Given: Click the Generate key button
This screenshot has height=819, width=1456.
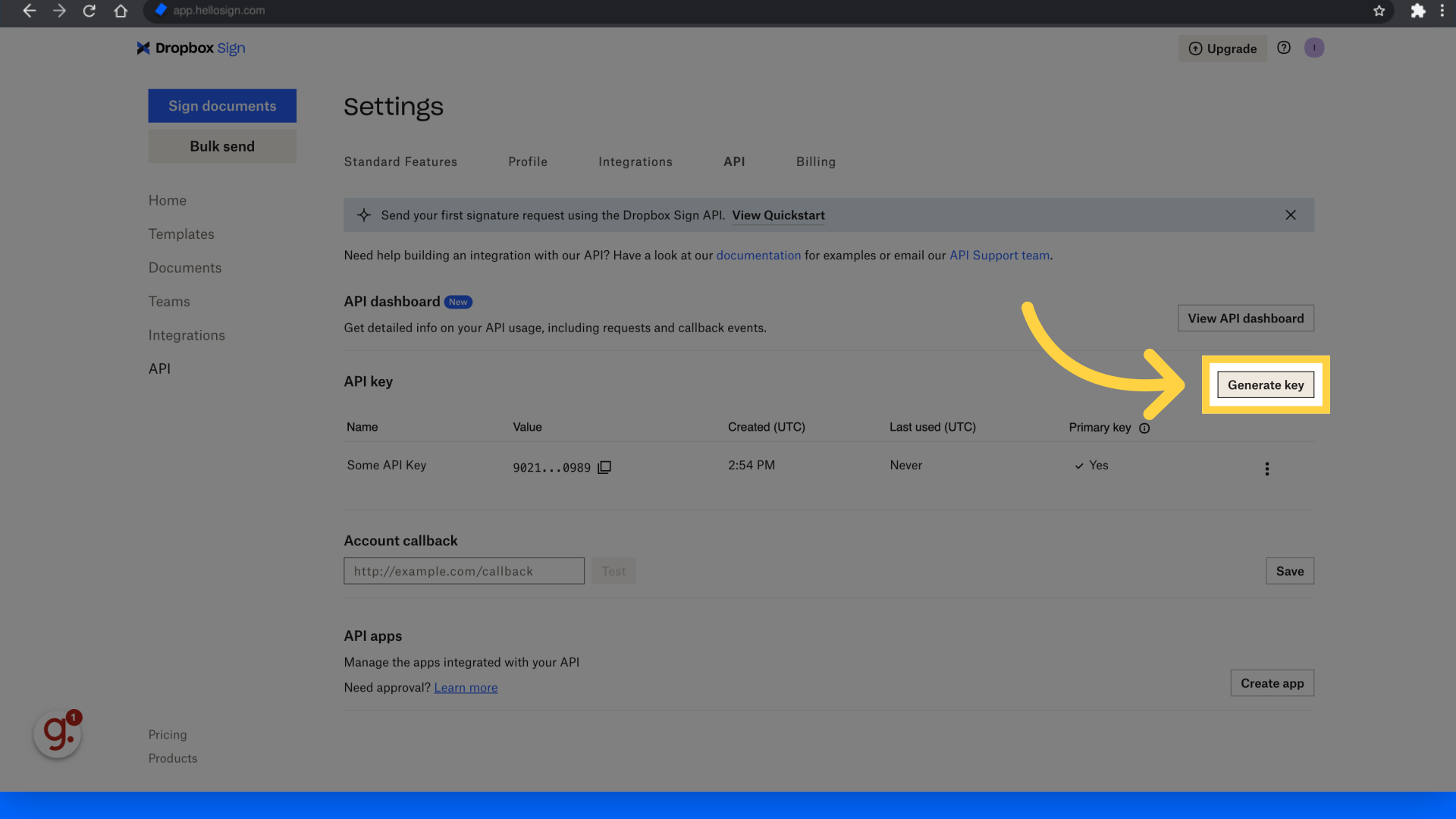Looking at the screenshot, I should point(1266,385).
